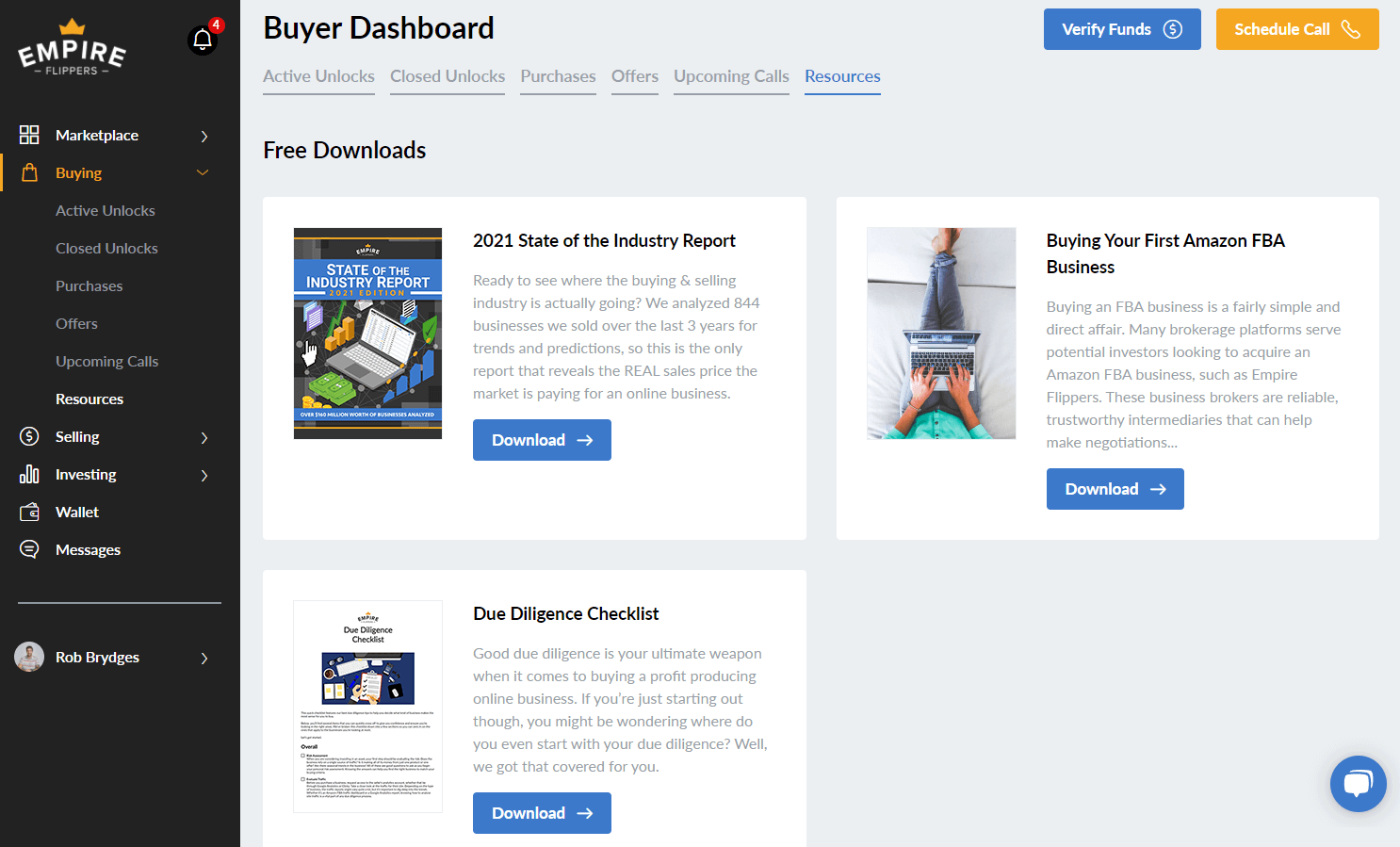Click the Investing bar chart icon
This screenshot has height=847, width=1400.
29,474
